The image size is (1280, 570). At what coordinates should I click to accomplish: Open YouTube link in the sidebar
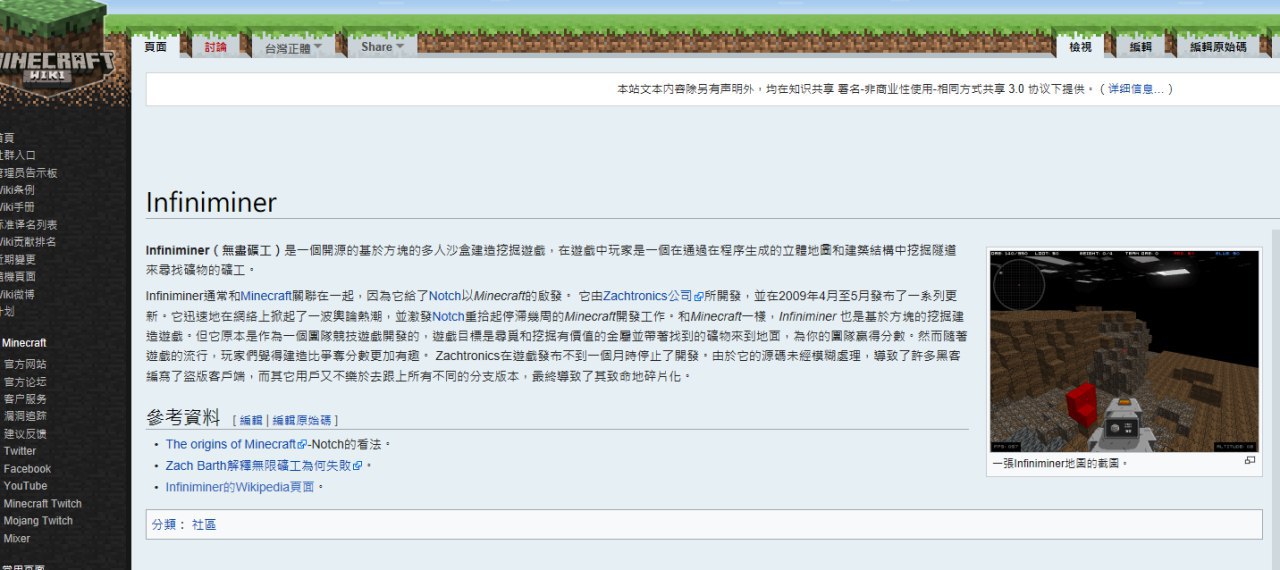[25, 486]
